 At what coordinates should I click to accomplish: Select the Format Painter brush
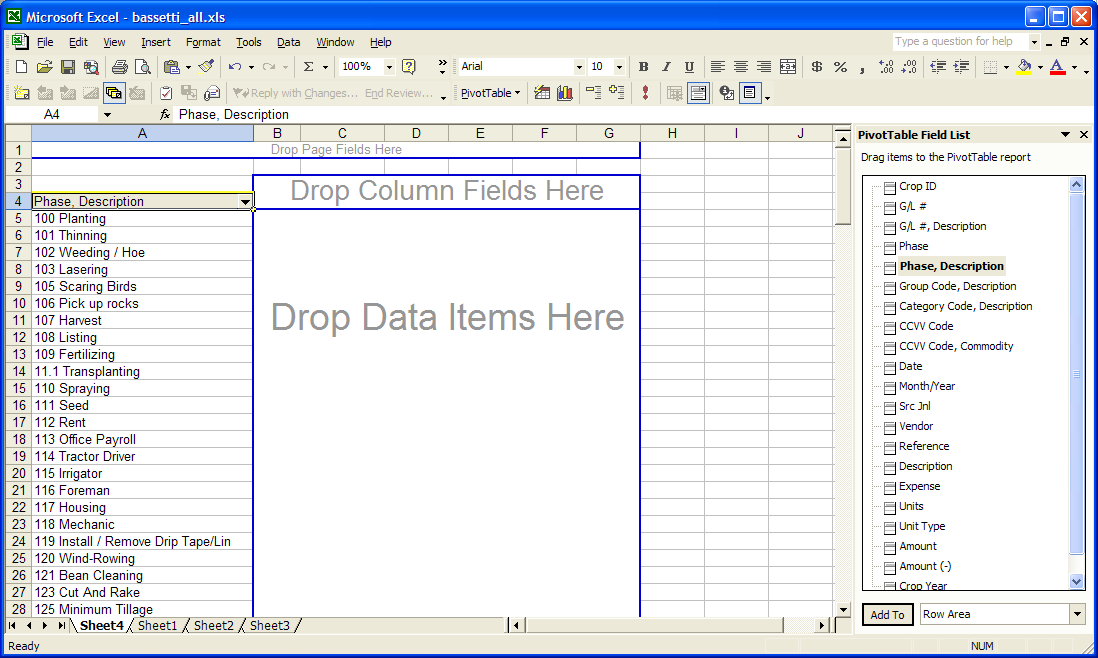pyautogui.click(x=206, y=67)
